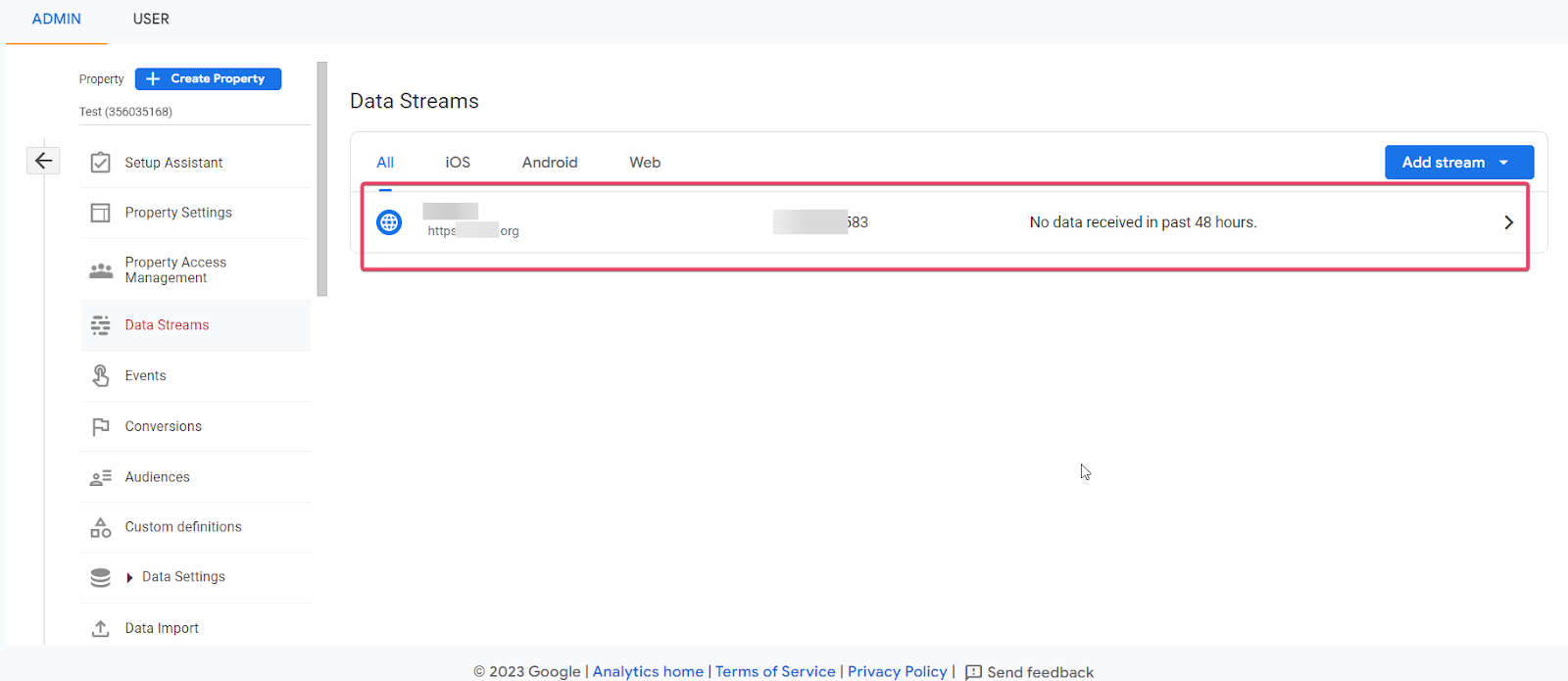This screenshot has width=1568, height=681.
Task: Click the Data Settings database icon
Action: tap(100, 577)
